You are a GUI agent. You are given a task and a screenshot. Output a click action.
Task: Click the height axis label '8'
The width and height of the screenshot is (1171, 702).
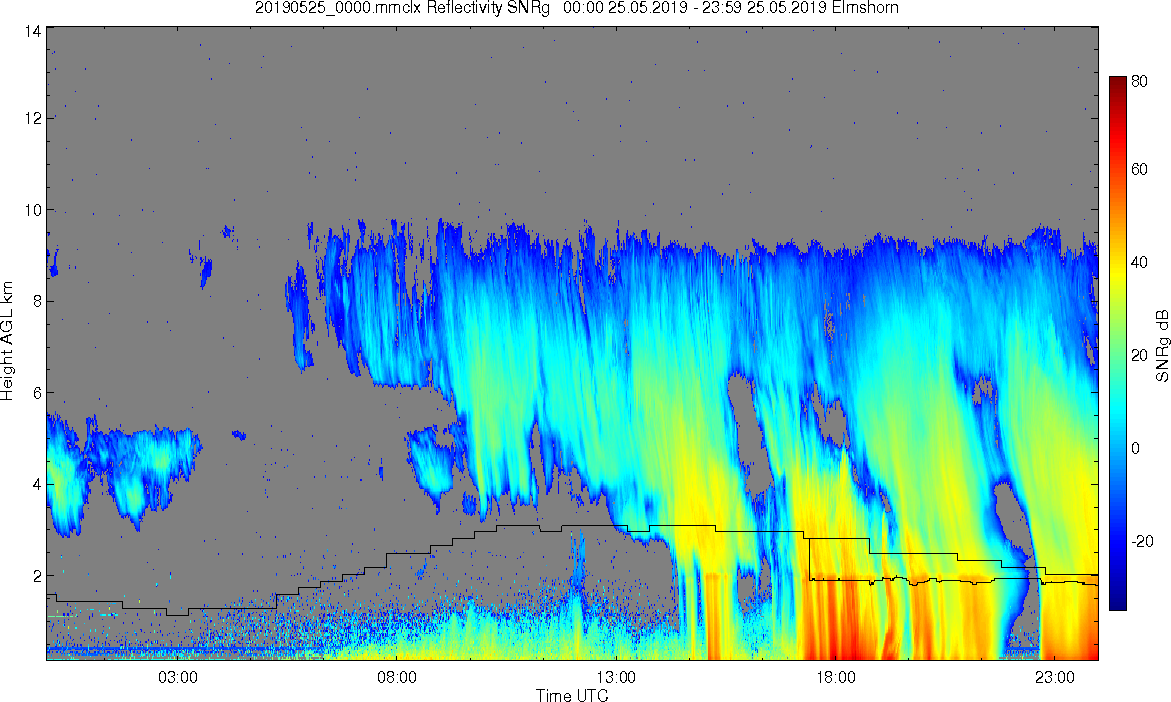click(35, 302)
